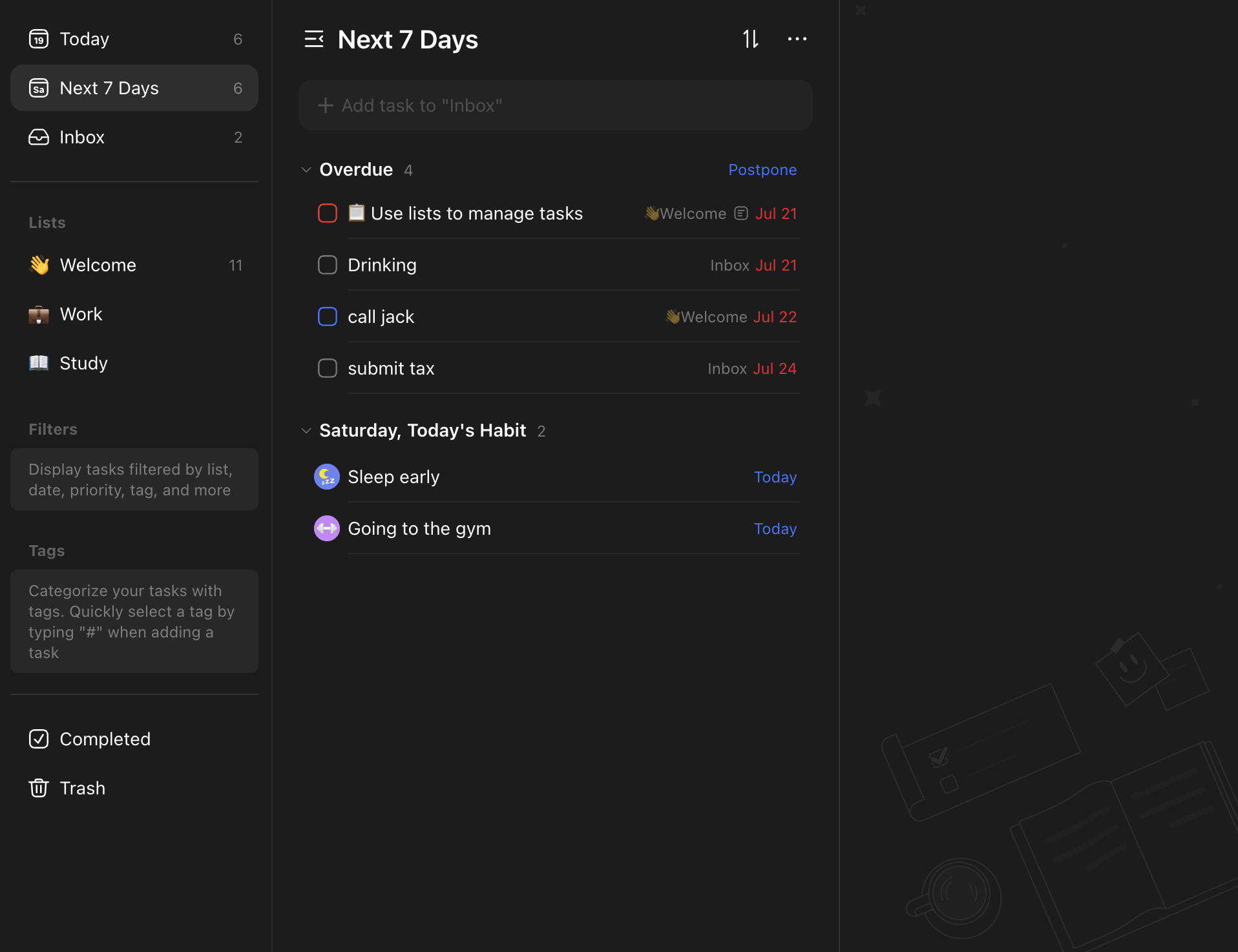
Task: Click the Completed checkmark icon
Action: tap(39, 739)
